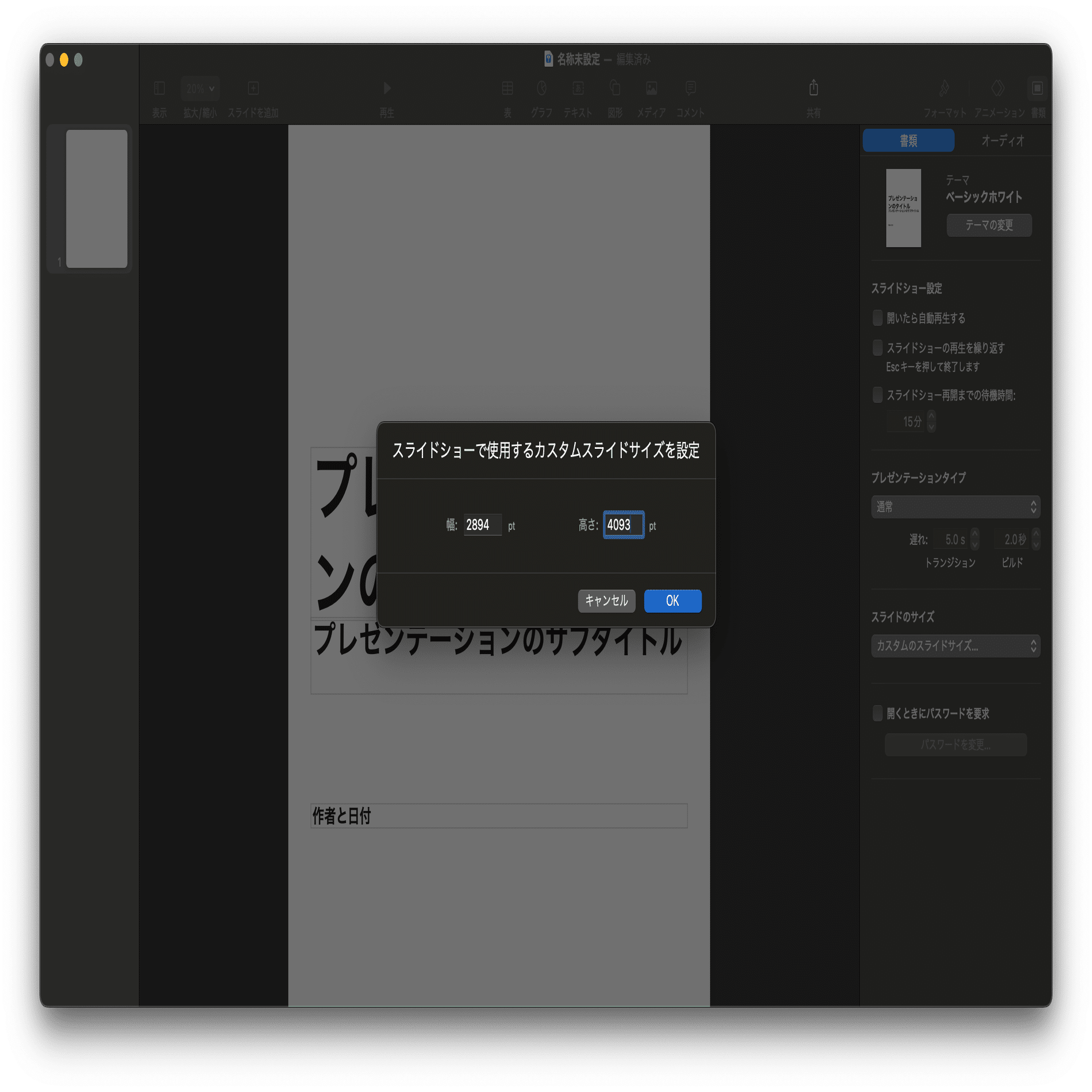Add a comment with コメント icon
This screenshot has width=1092, height=1092.
coord(689,88)
